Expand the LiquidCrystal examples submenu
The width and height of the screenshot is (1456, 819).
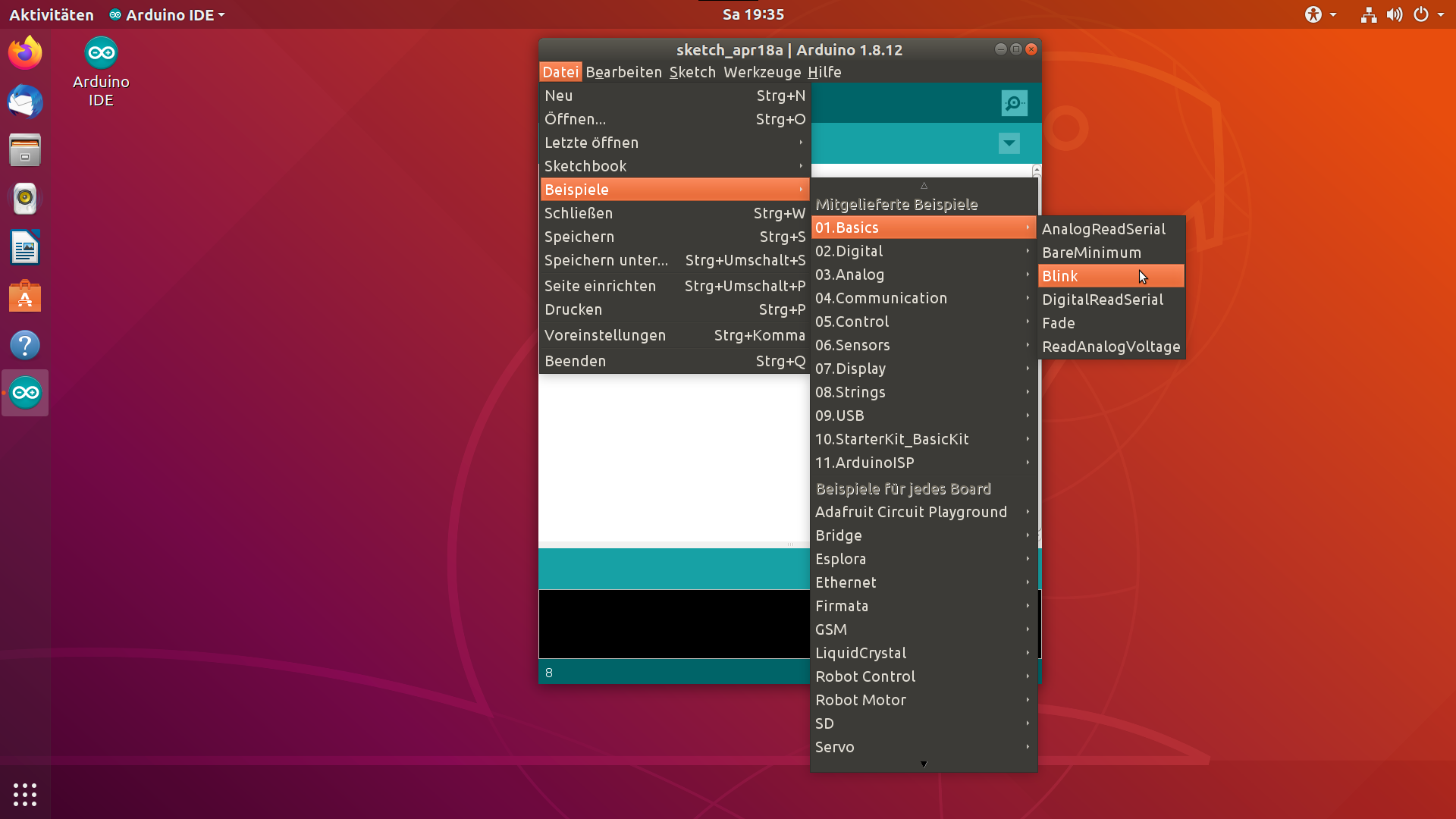pyautogui.click(x=924, y=653)
